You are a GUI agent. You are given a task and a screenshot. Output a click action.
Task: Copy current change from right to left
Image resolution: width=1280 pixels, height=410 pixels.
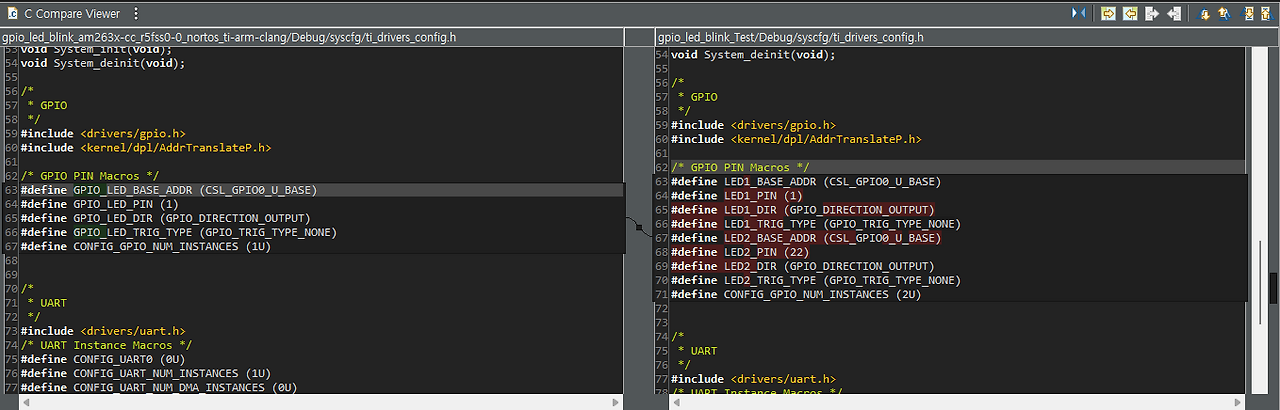tap(1174, 13)
